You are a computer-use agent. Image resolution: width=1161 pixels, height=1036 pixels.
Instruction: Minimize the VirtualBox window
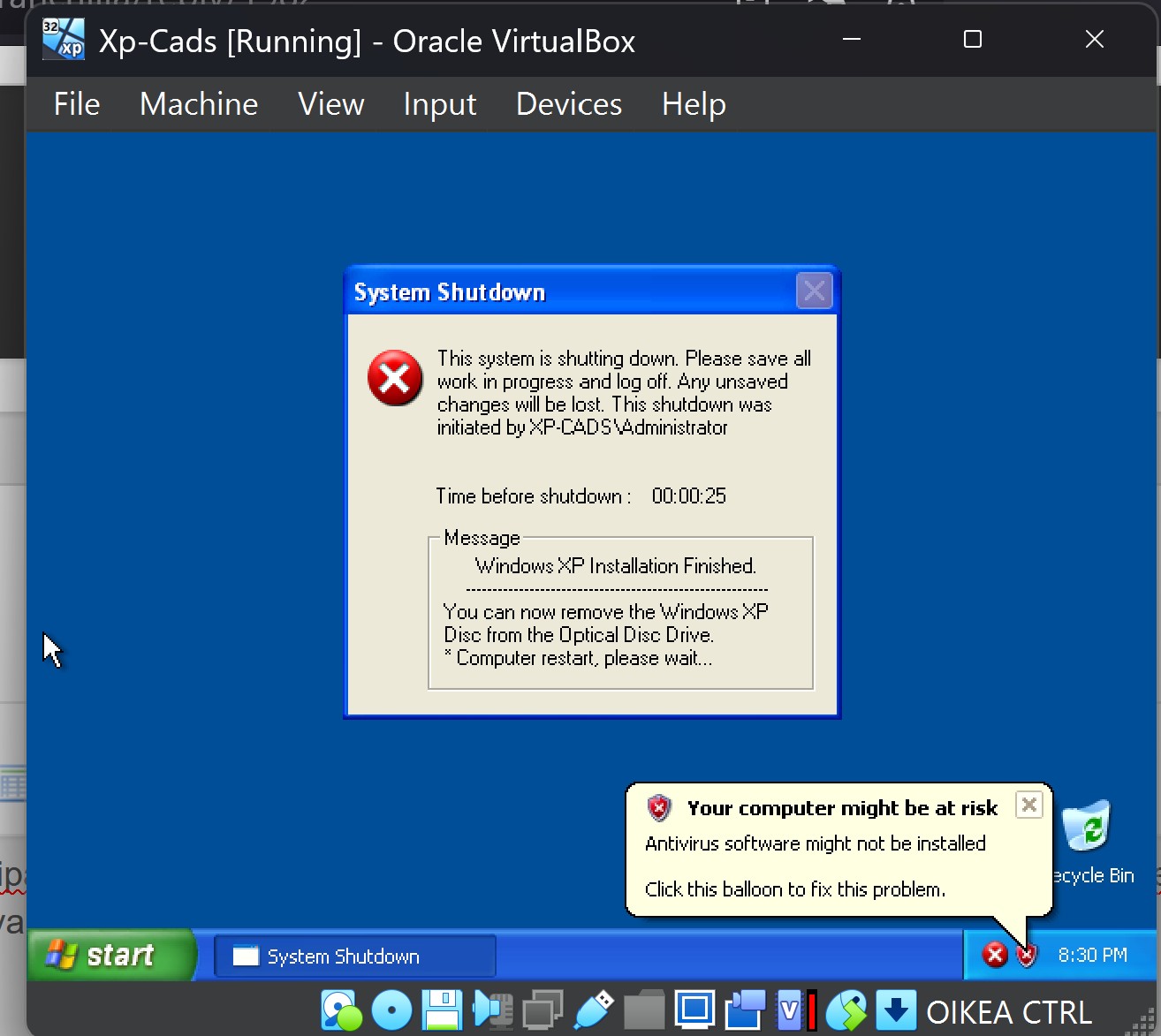[x=852, y=40]
